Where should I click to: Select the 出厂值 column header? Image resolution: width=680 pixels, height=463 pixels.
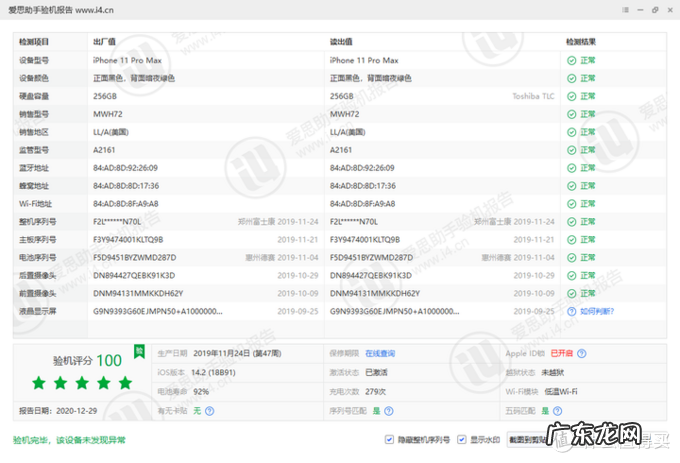click(104, 42)
